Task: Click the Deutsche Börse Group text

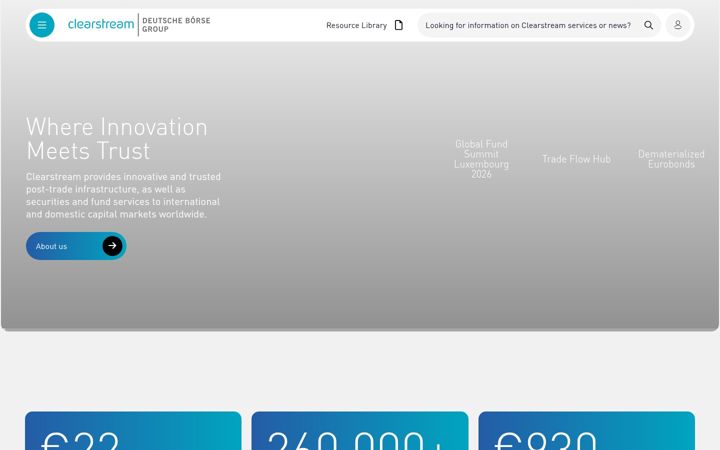Action: point(176,25)
